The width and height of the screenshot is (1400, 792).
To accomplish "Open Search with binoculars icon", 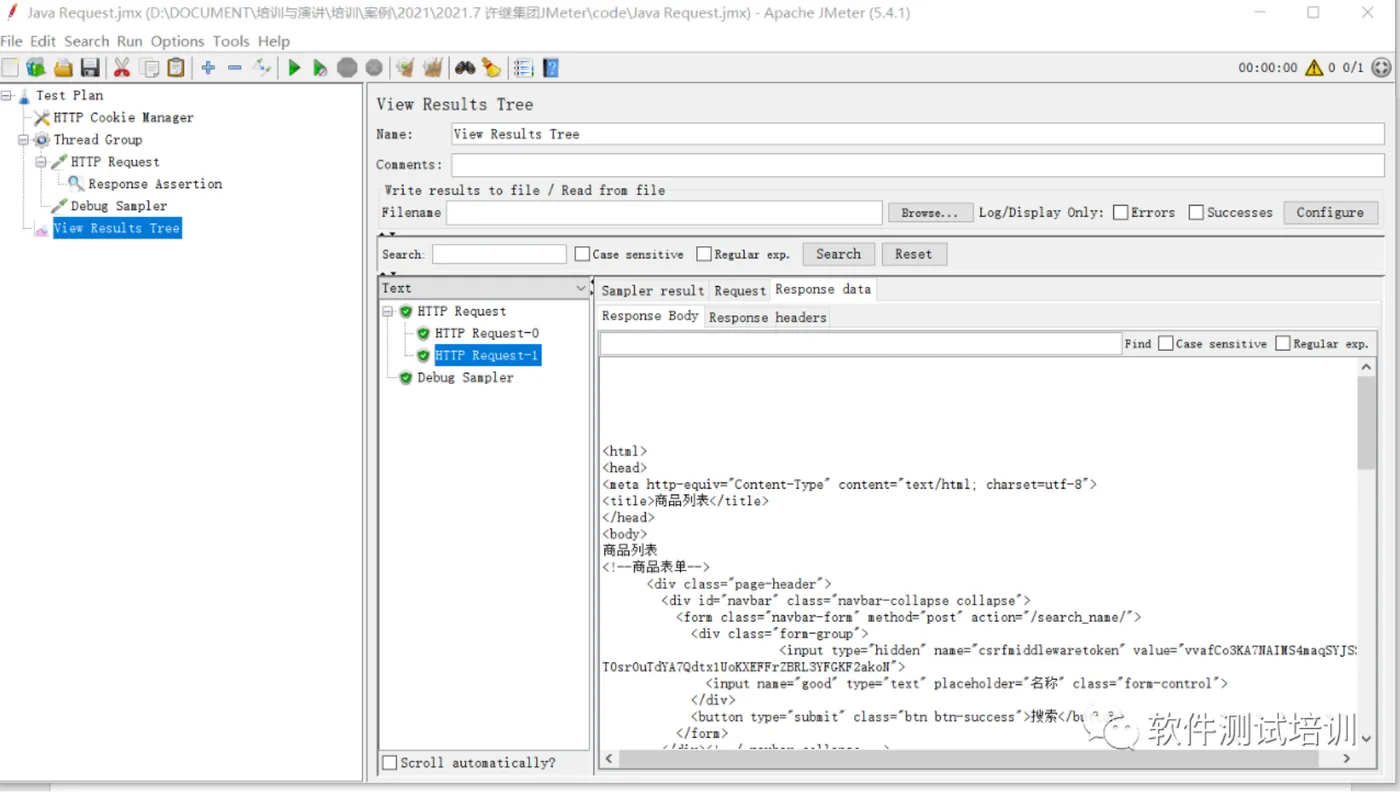I will tap(465, 68).
